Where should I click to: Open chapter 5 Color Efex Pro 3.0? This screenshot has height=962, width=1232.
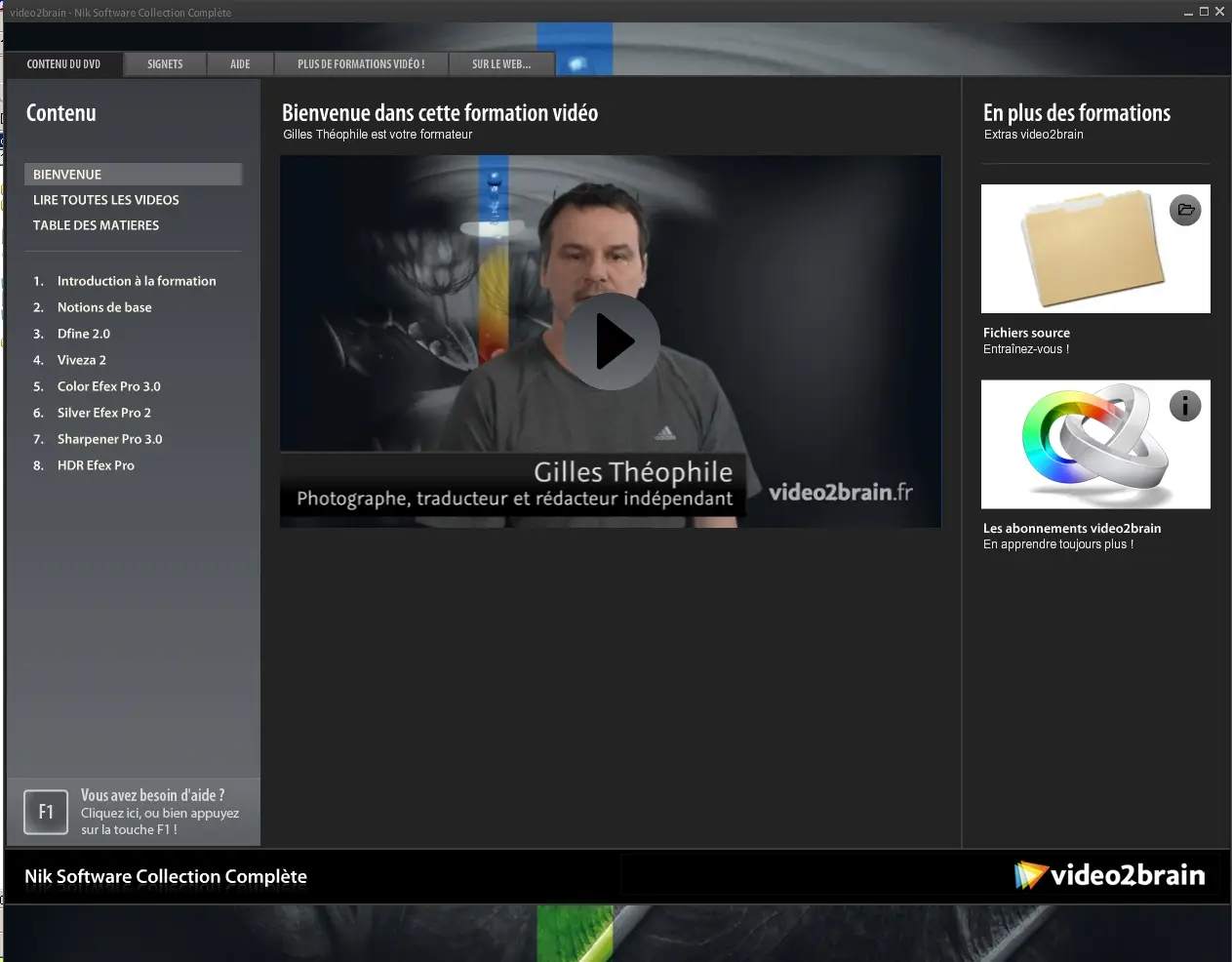97,386
